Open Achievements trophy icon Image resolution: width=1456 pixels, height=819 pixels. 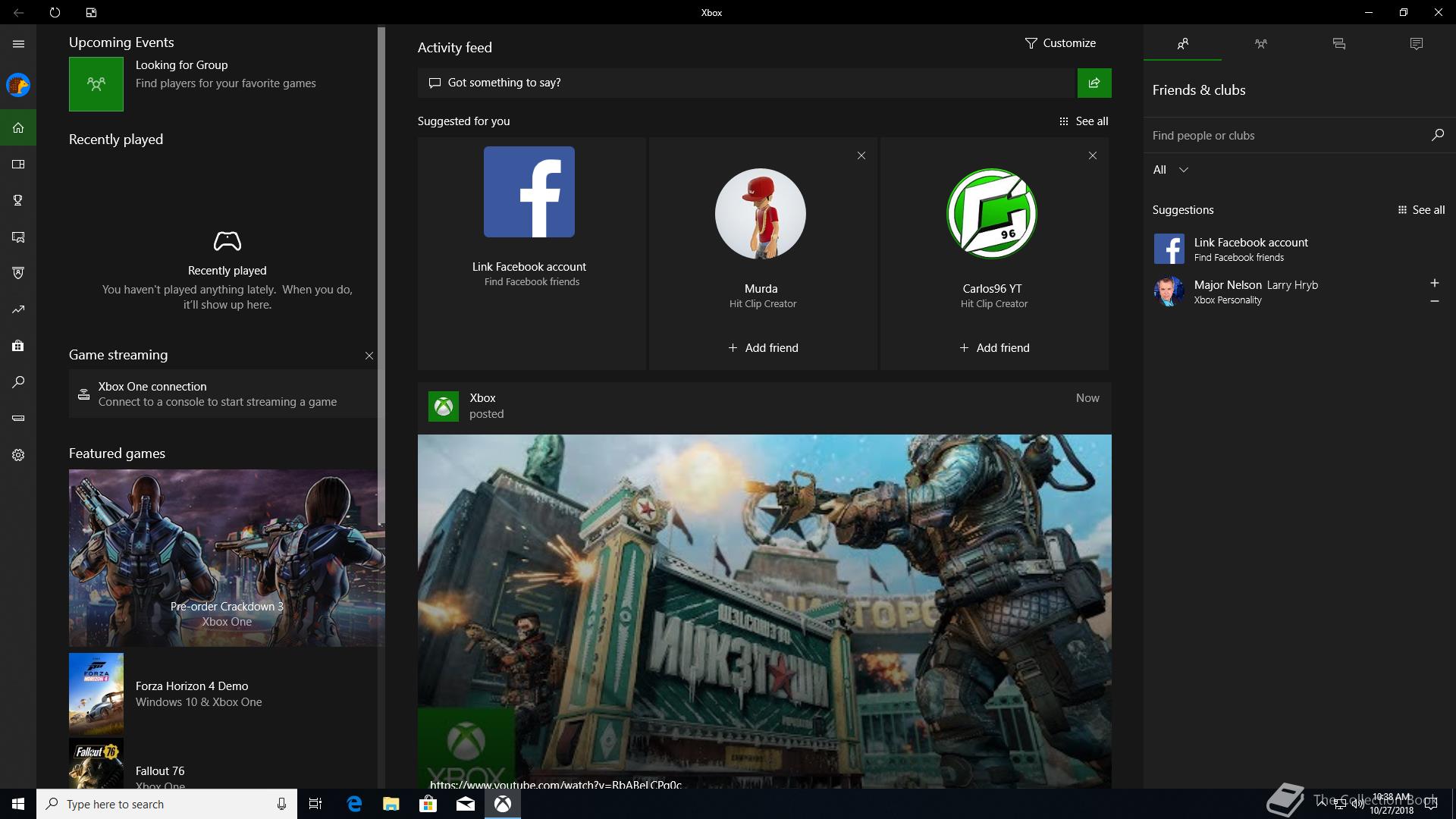(x=18, y=200)
